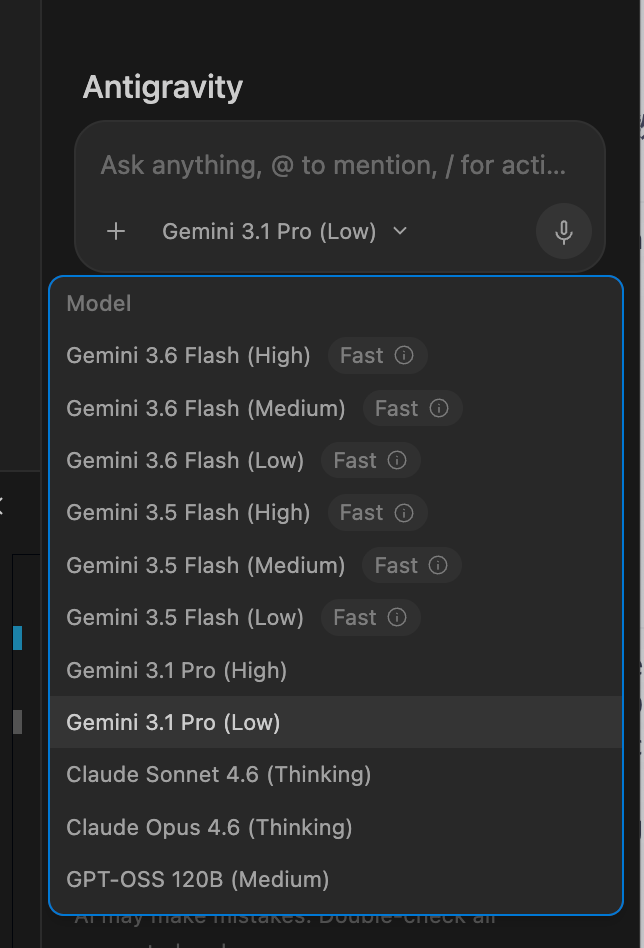Click info icon beside Gemini 3.5 Flash (Low)
Screen dimensions: 644x948
click(397, 617)
